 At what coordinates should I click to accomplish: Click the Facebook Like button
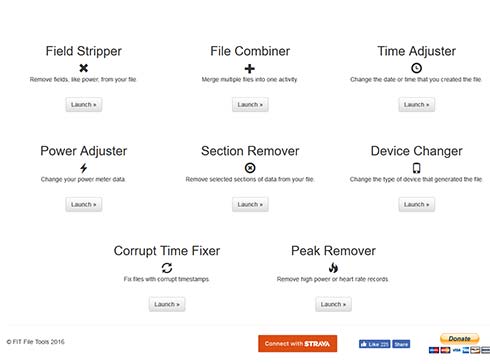pyautogui.click(x=374, y=344)
